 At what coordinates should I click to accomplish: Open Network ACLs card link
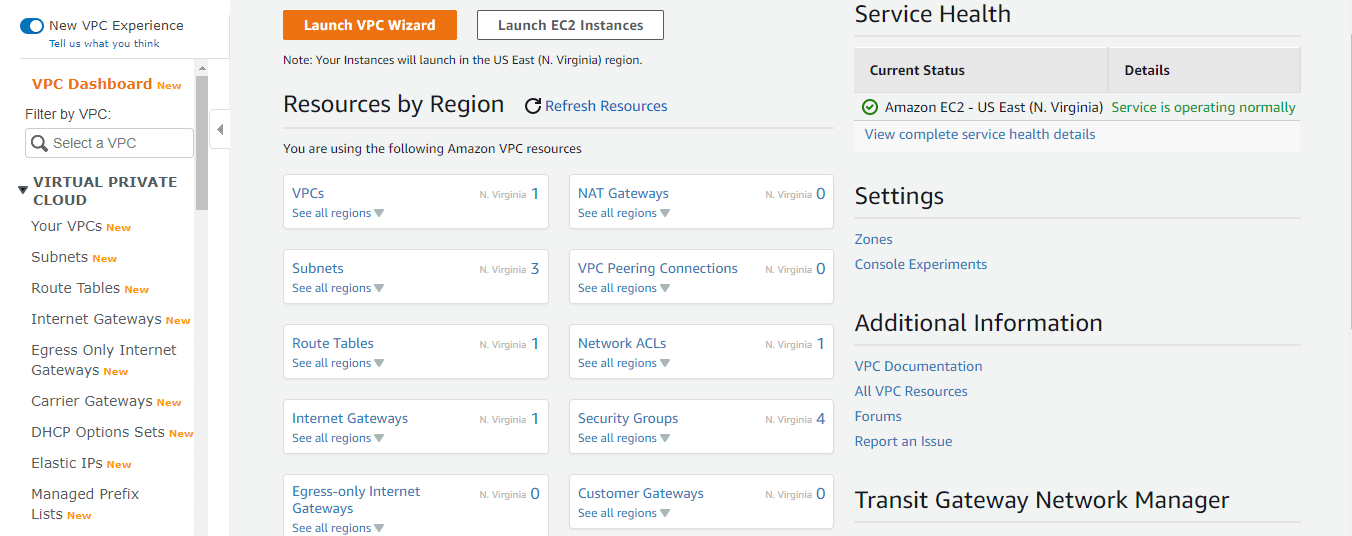pyautogui.click(x=622, y=343)
